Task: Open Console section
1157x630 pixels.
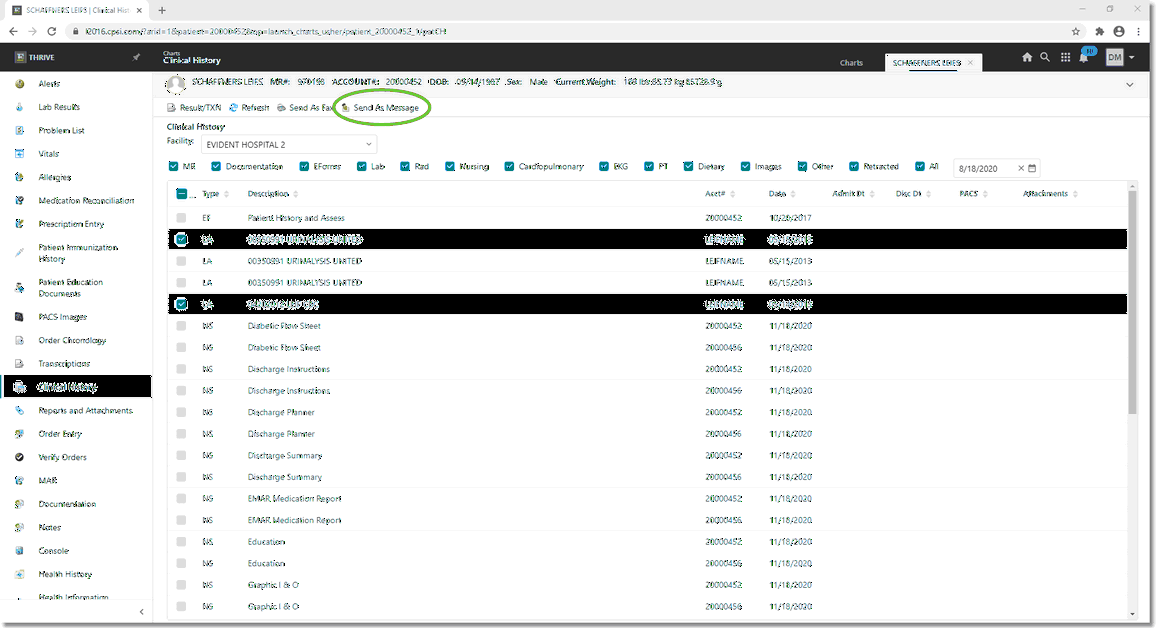Action: (53, 551)
